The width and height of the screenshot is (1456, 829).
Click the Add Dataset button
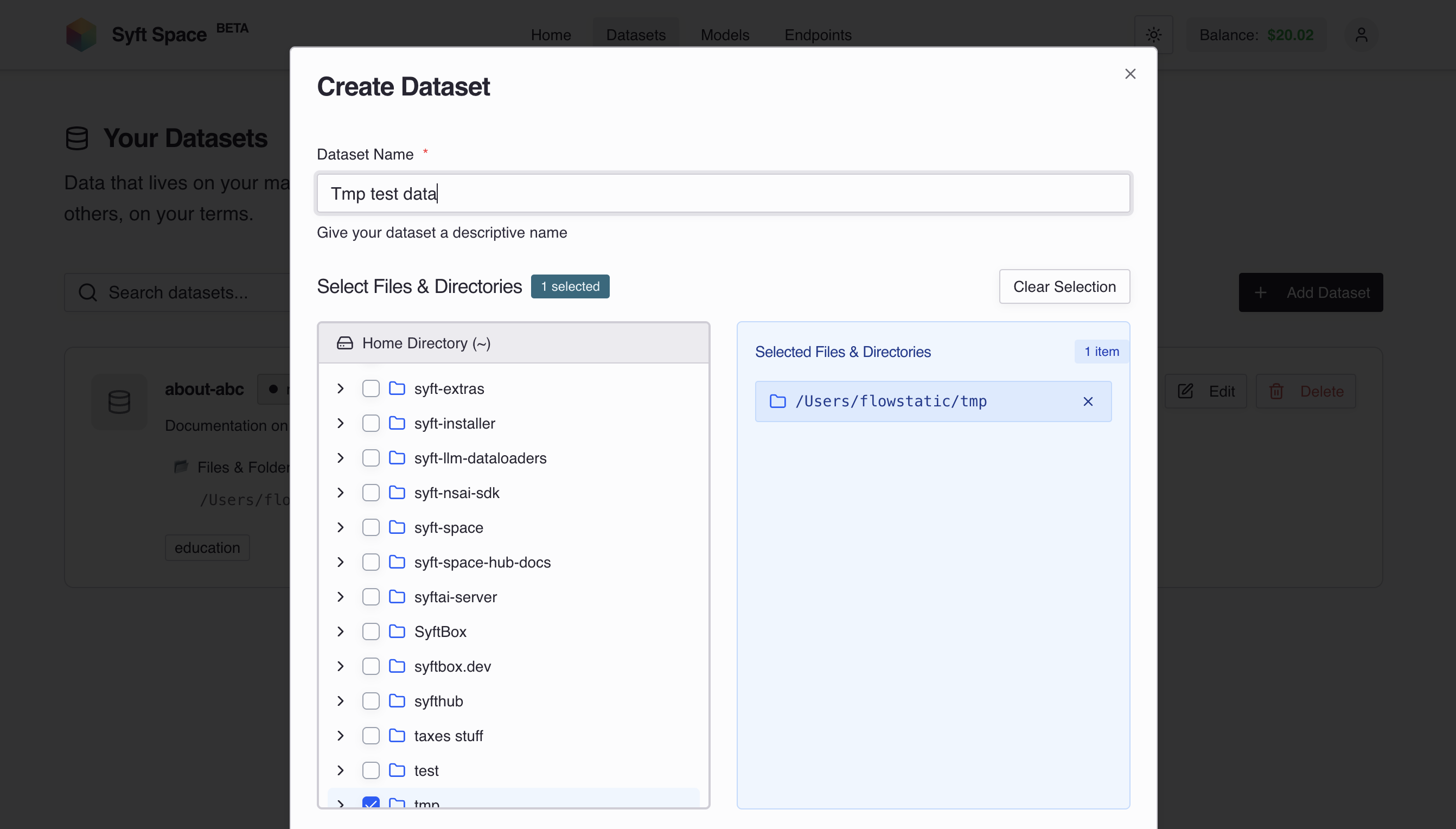1310,292
